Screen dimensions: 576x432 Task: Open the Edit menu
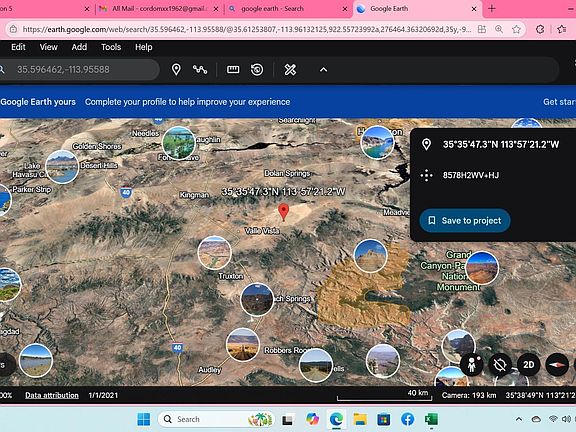click(18, 47)
